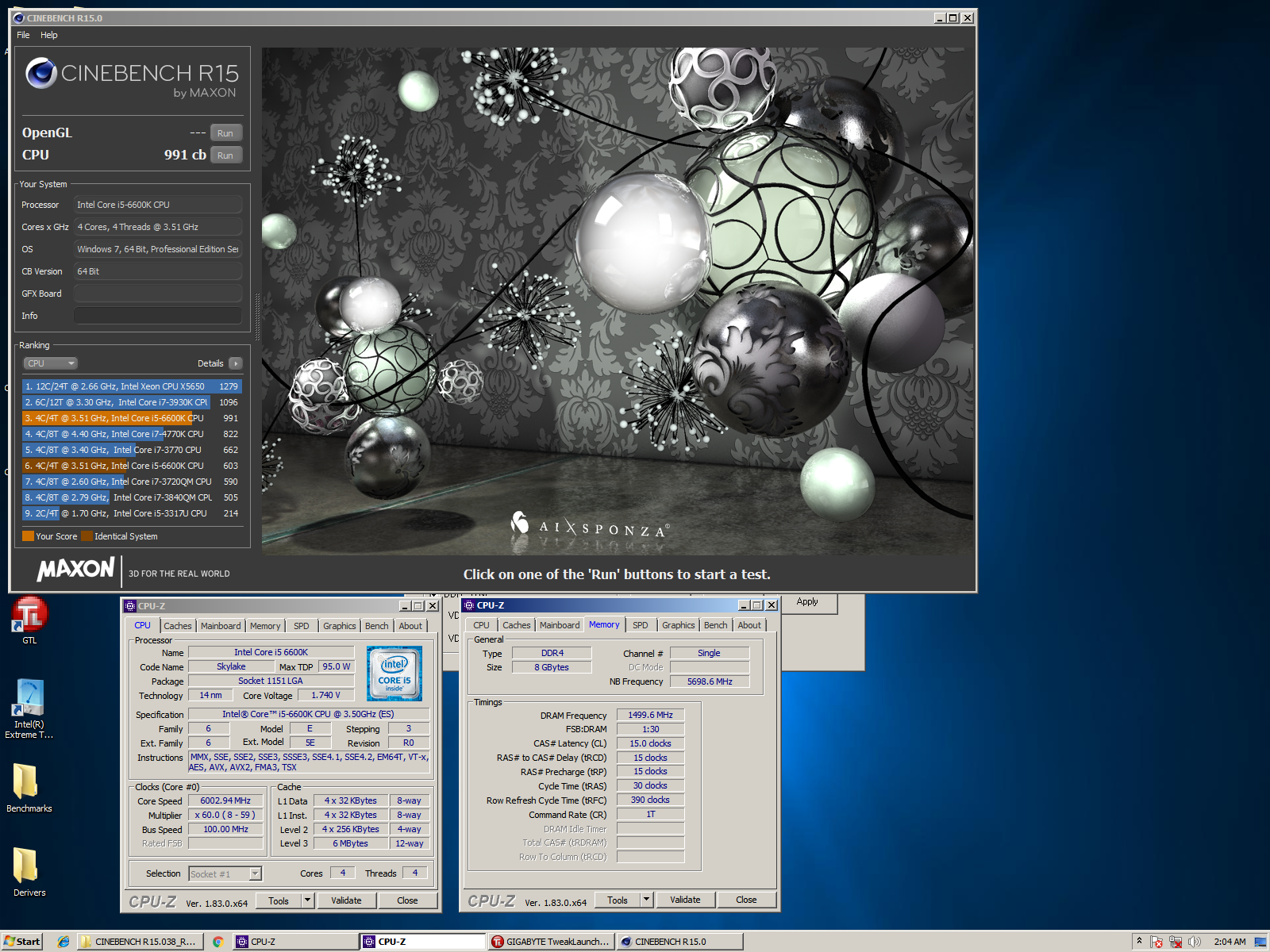Click the Details arrow button in Ranking
1270x952 pixels.
click(236, 363)
